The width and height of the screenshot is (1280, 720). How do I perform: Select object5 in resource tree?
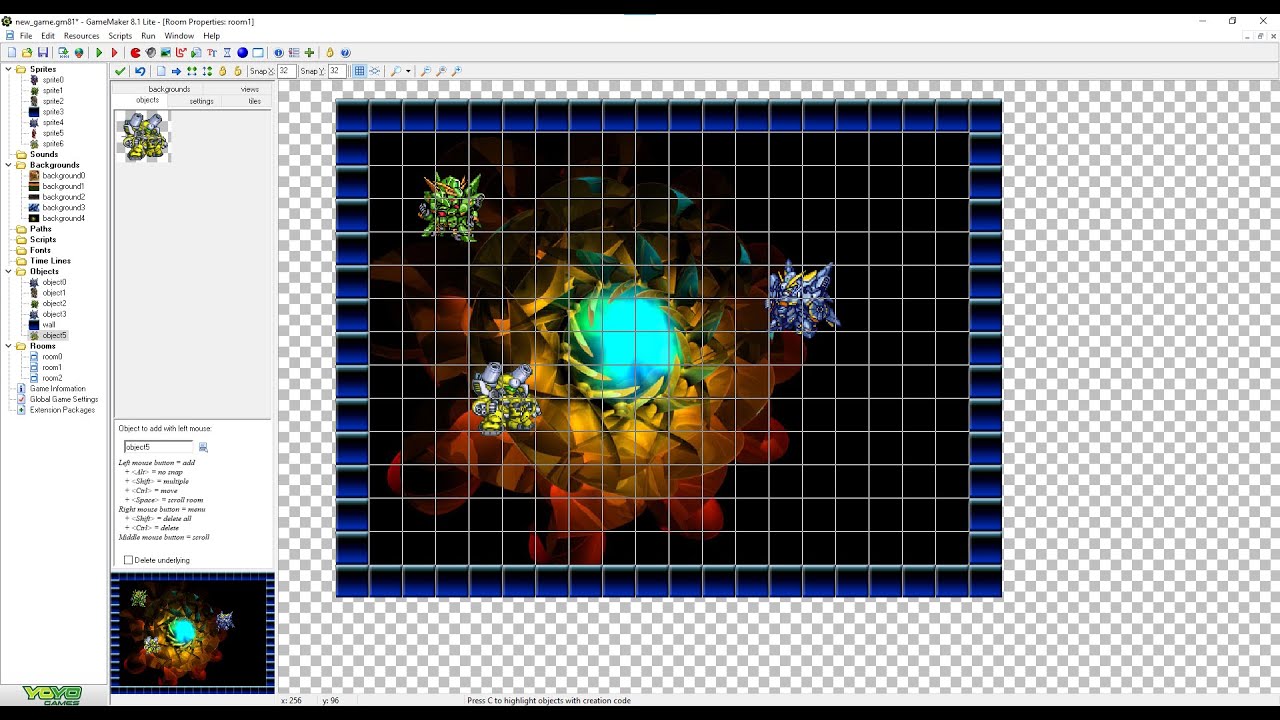click(x=54, y=335)
